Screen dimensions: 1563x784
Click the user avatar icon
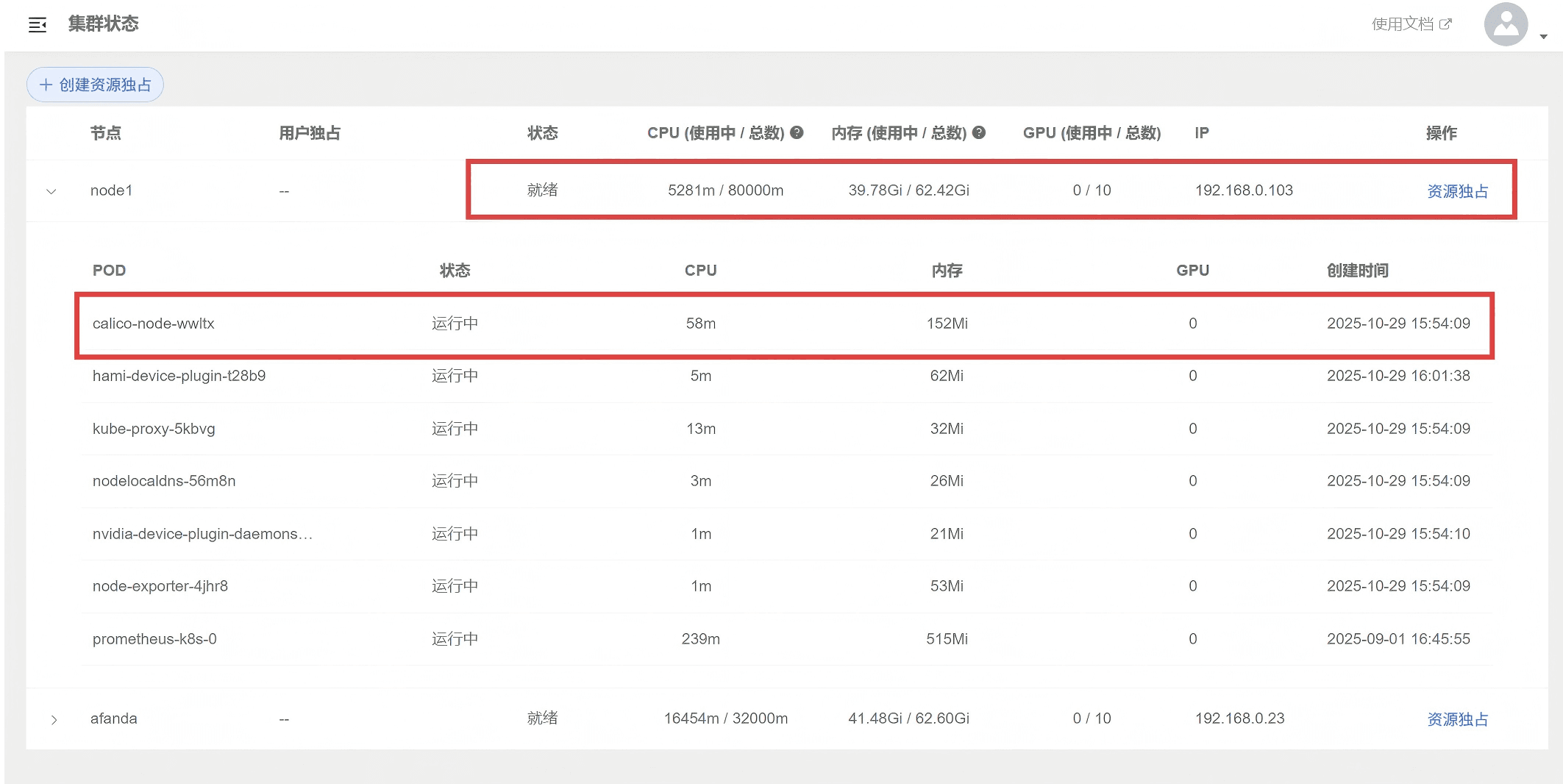point(1506,24)
